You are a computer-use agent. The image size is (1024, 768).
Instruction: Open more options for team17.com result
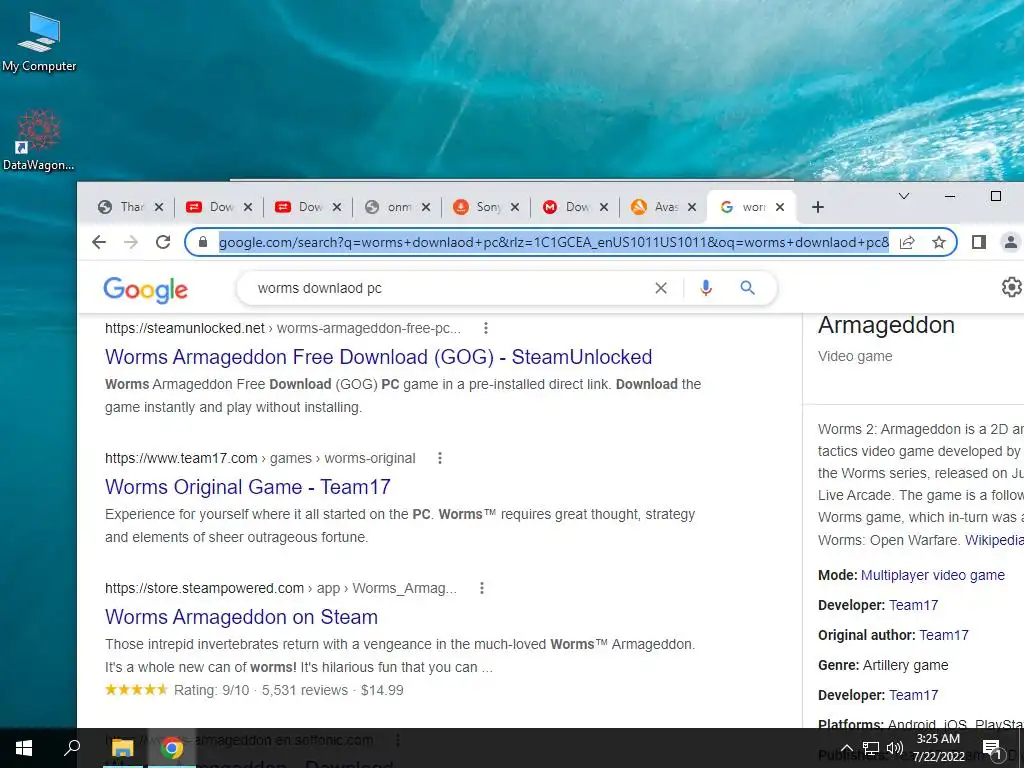tap(440, 458)
